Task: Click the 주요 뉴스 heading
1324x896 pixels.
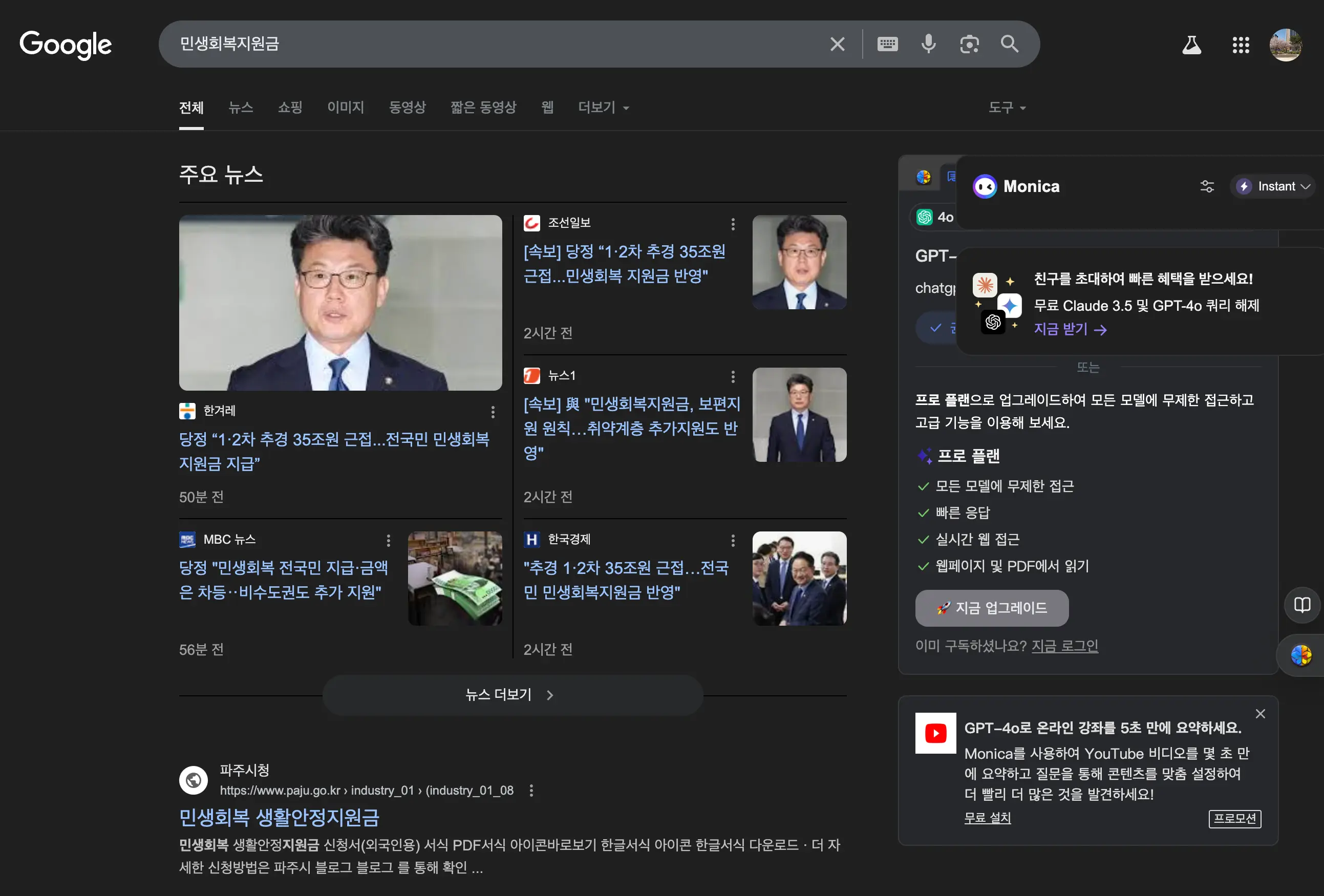Action: coord(221,174)
